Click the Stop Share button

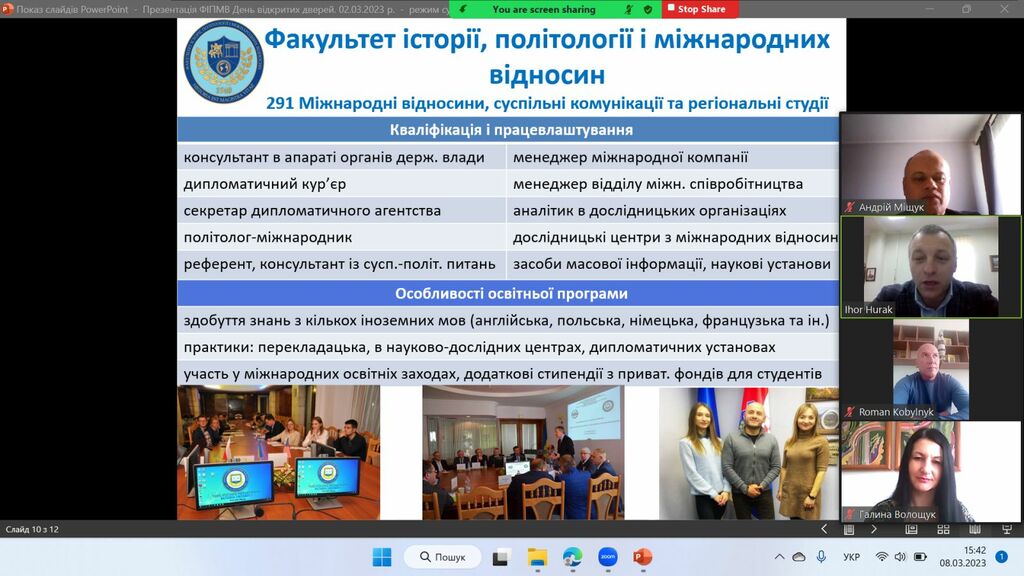700,9
